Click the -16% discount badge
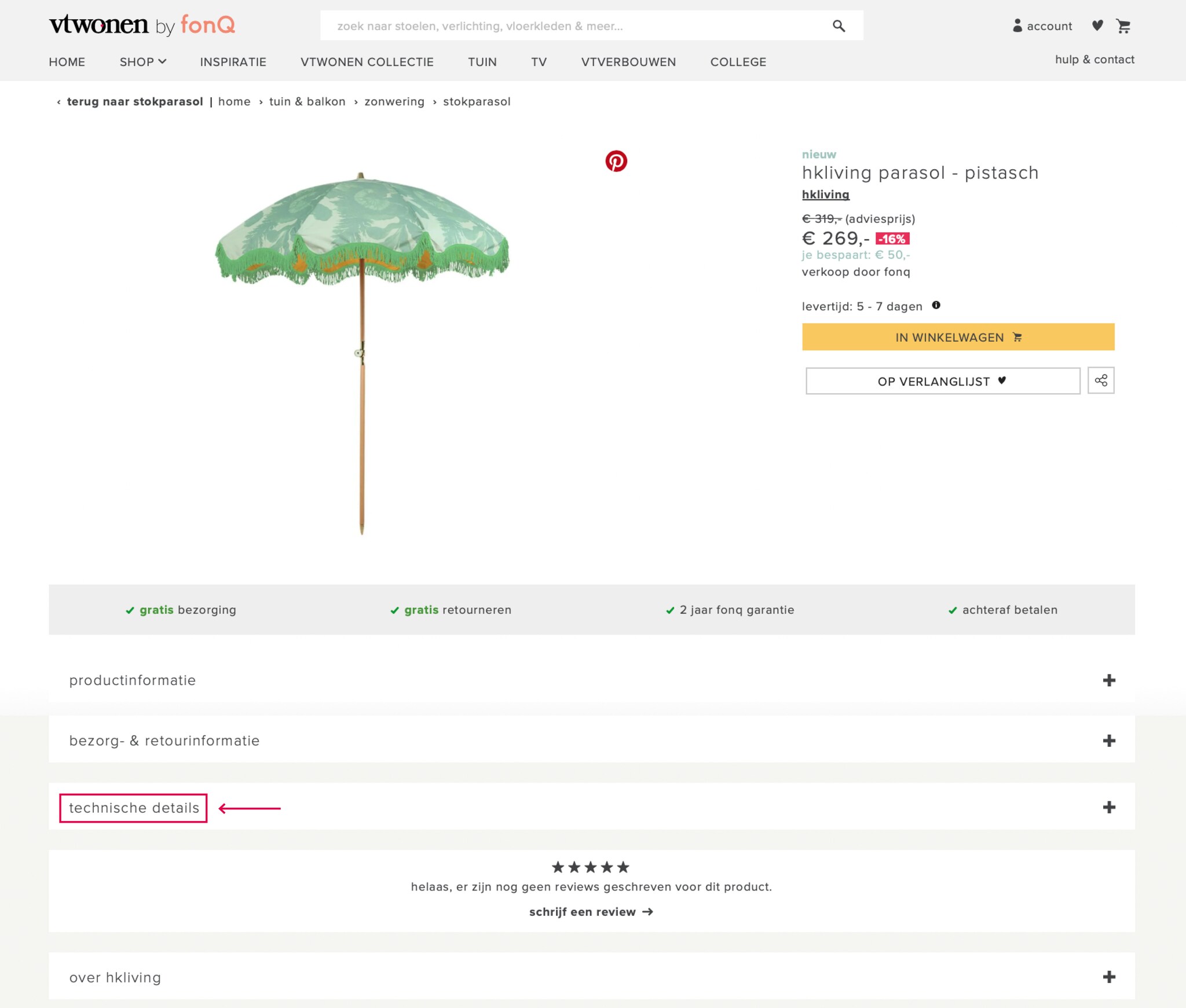 pos(892,239)
